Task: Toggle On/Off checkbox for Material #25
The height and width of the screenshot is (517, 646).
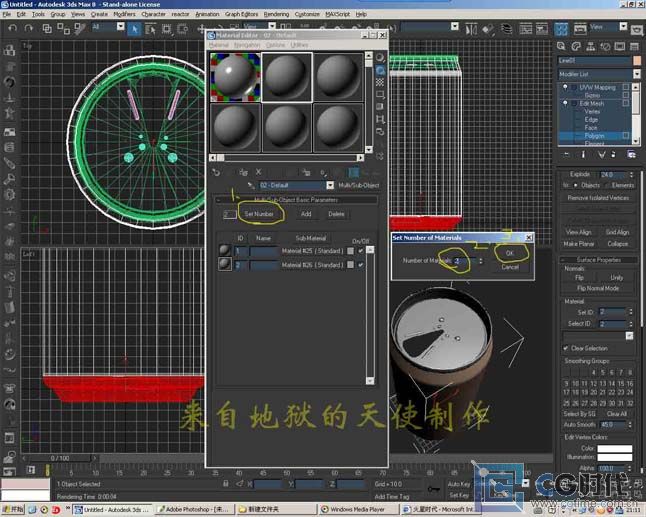Action: [361, 251]
